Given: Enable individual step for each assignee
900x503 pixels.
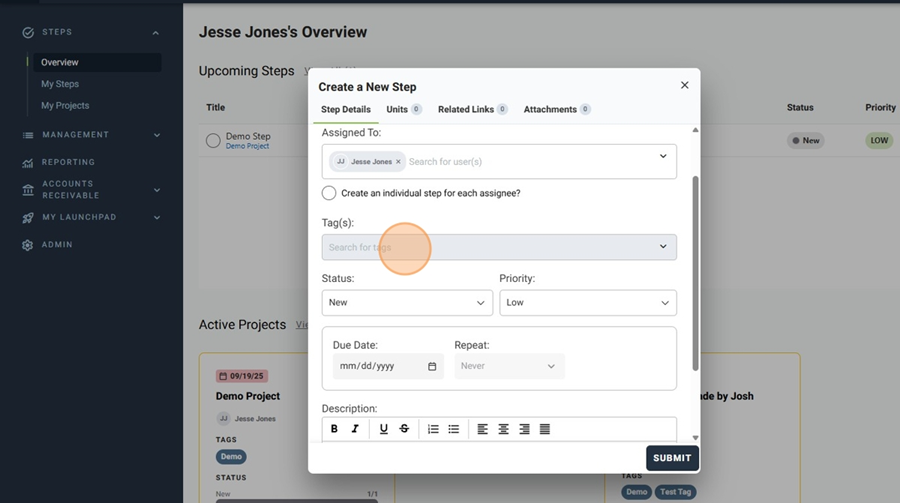Looking at the screenshot, I should pos(329,193).
